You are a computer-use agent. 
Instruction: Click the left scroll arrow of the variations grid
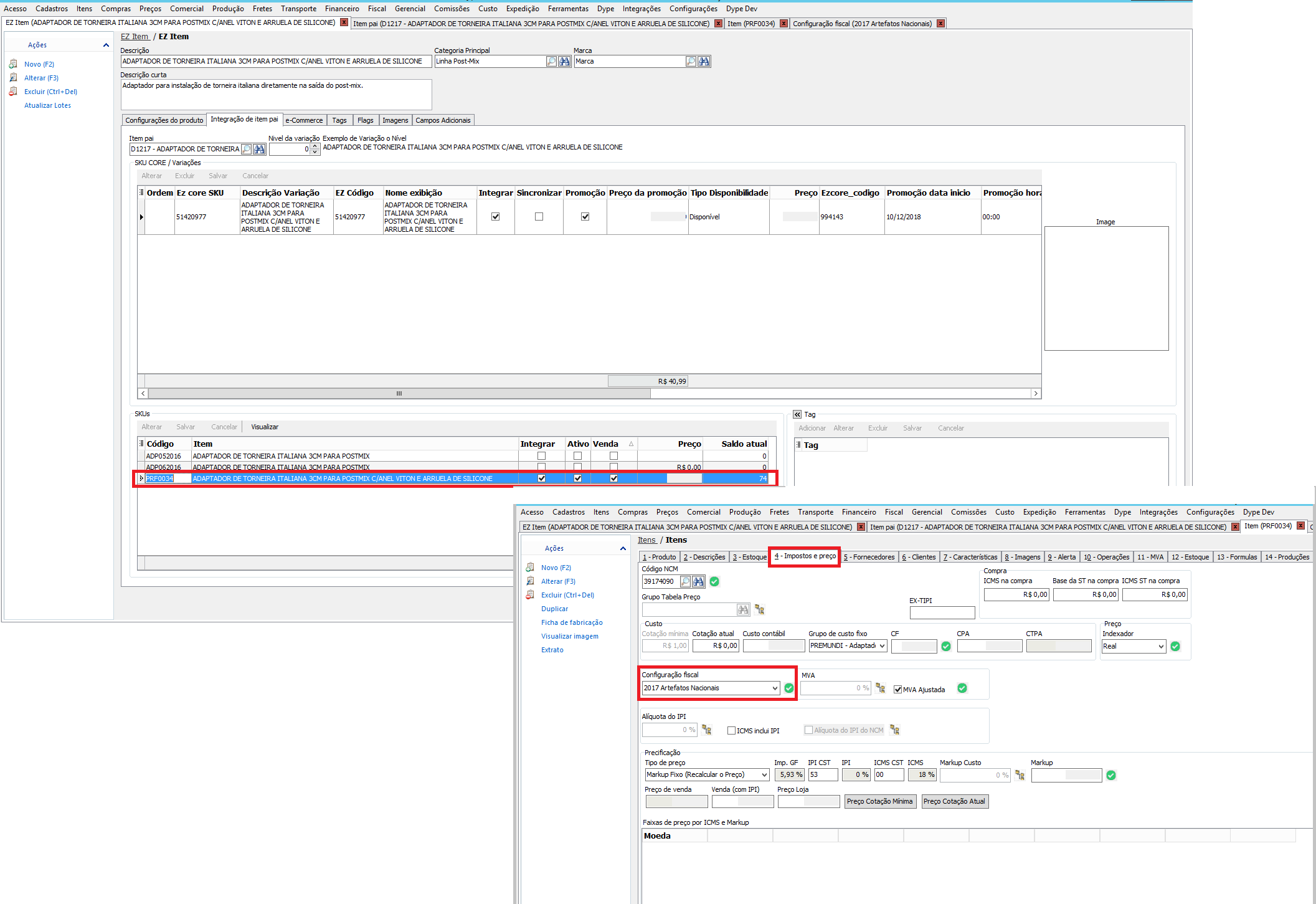[143, 394]
